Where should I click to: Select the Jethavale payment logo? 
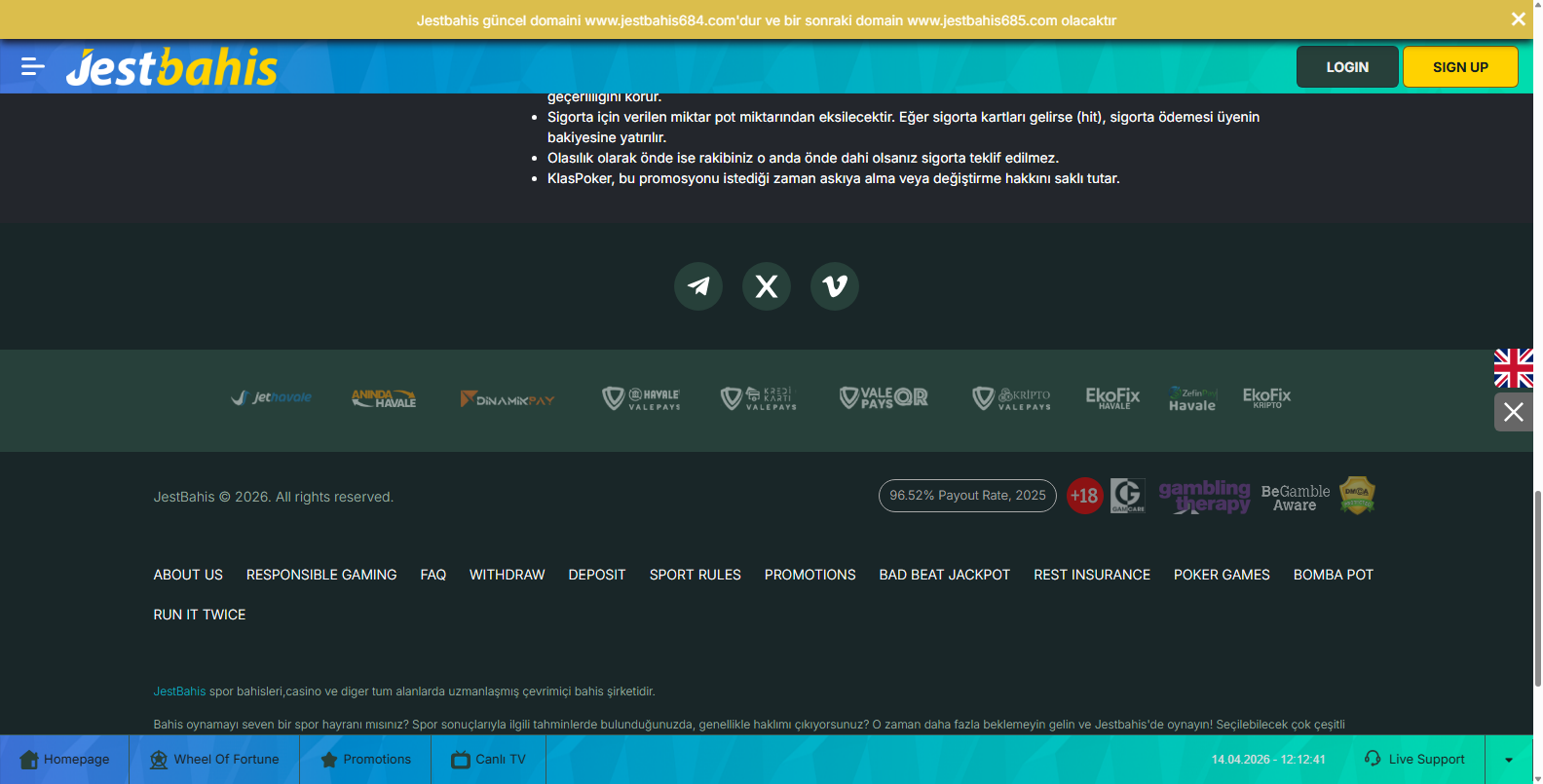(x=272, y=397)
